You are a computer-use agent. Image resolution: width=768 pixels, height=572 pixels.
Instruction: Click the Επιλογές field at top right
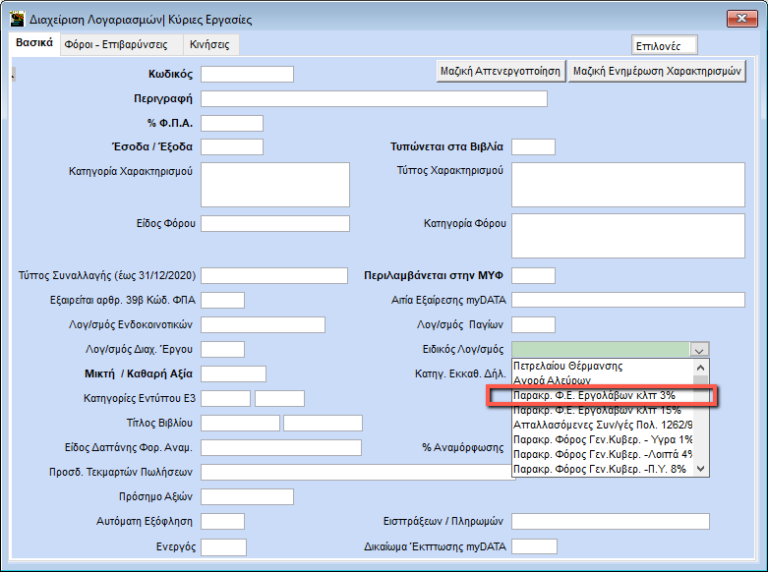pyautogui.click(x=665, y=46)
